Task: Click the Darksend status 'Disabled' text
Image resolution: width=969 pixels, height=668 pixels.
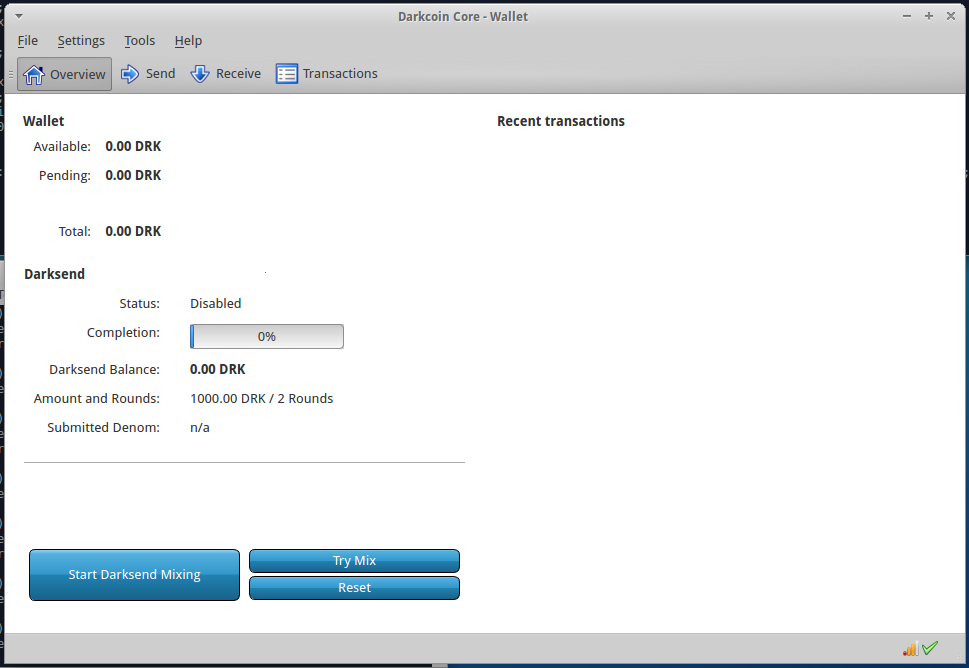Action: 216,303
